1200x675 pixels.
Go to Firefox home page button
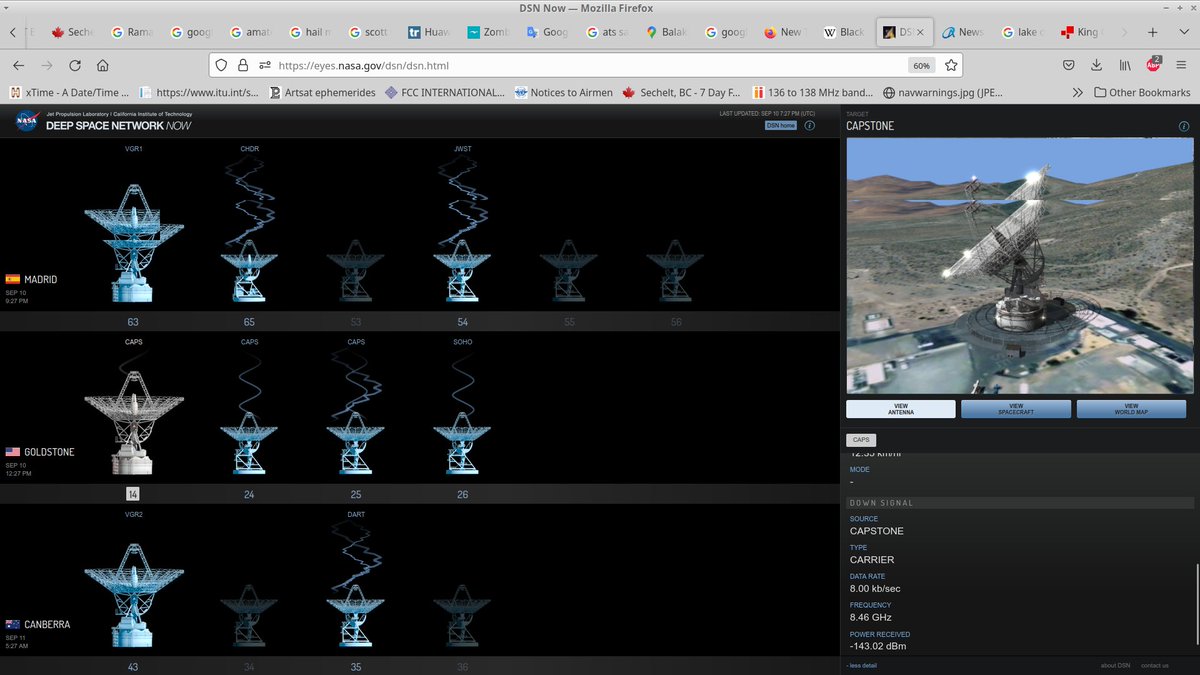coord(103,65)
